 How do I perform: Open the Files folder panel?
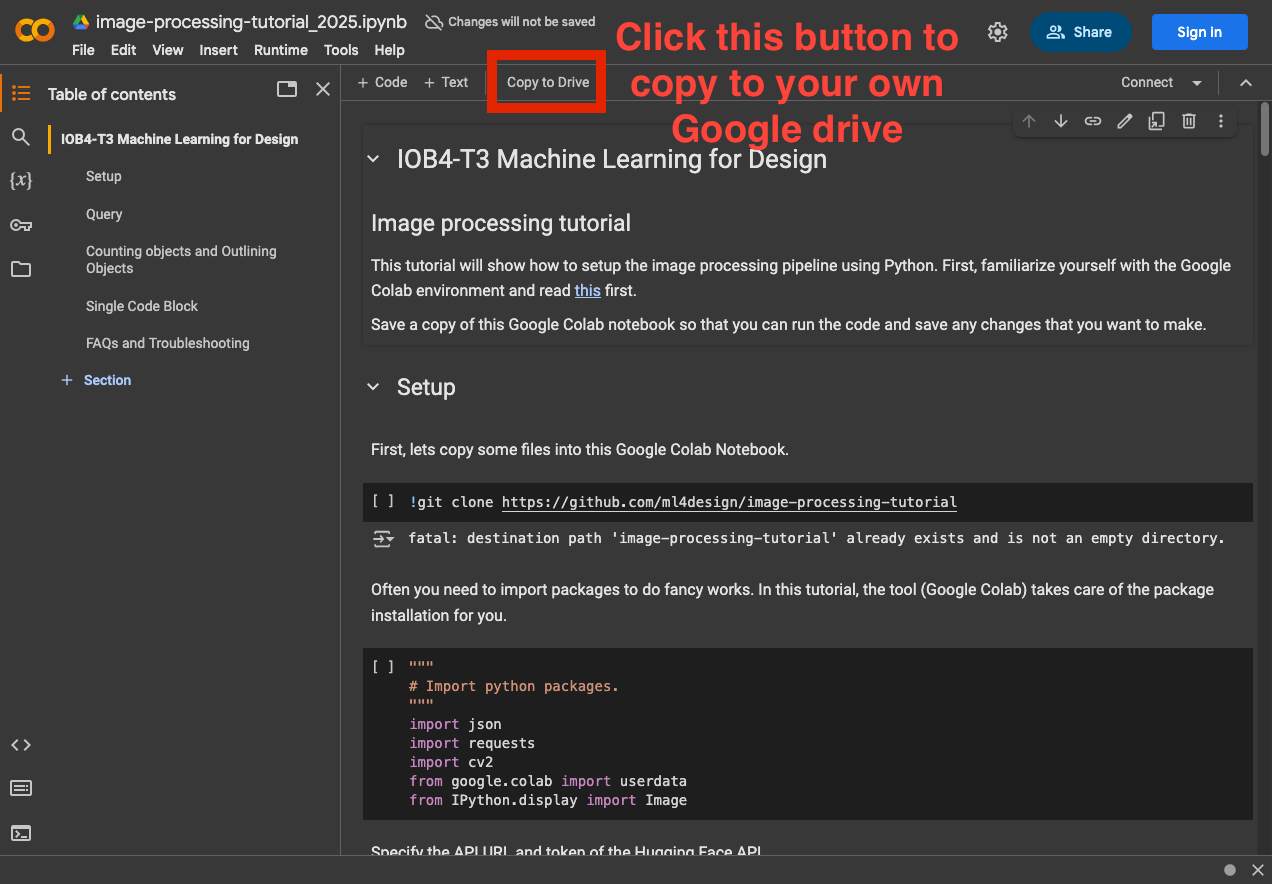click(x=21, y=269)
